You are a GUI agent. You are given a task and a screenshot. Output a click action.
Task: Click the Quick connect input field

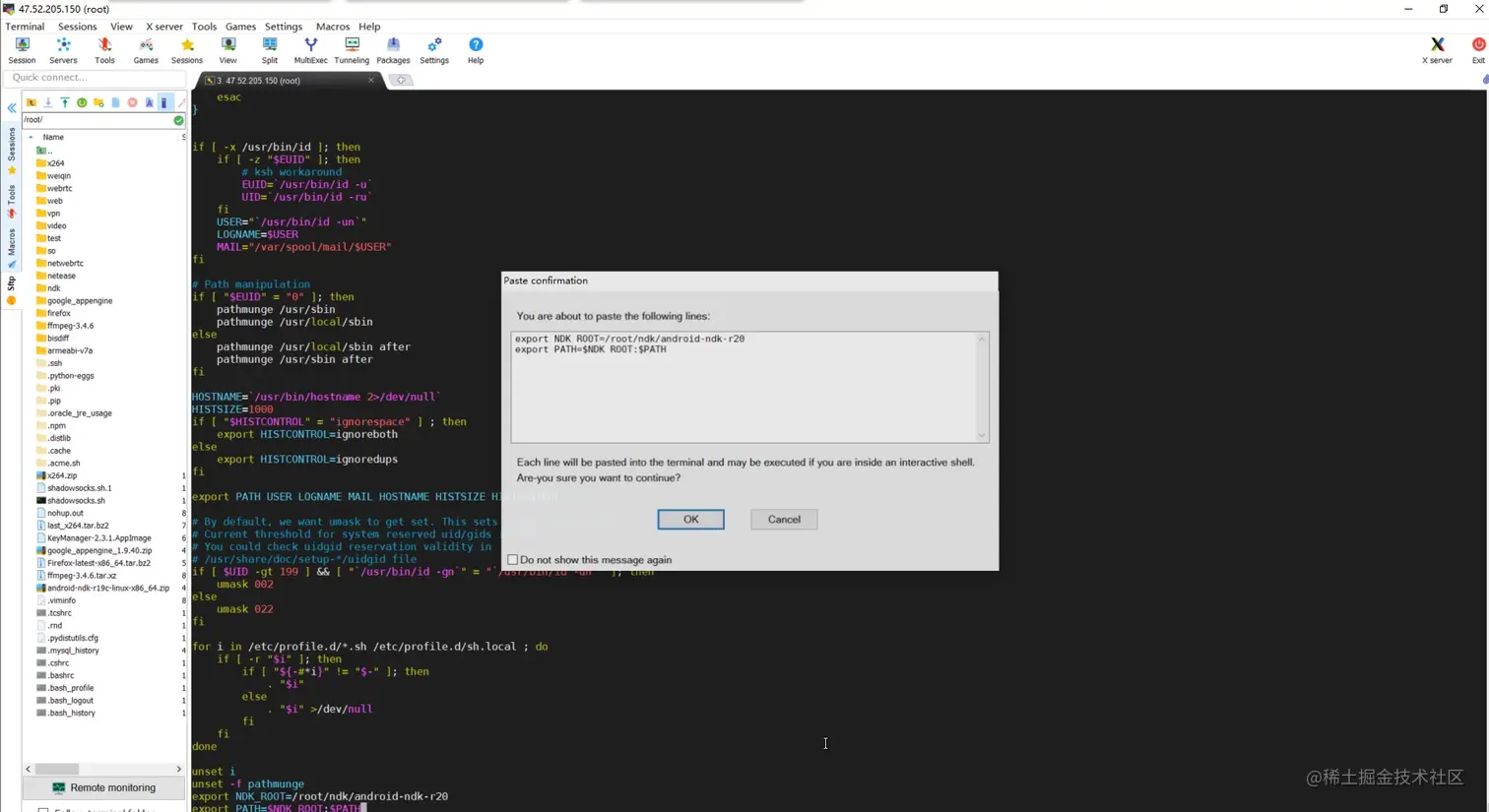point(96,78)
